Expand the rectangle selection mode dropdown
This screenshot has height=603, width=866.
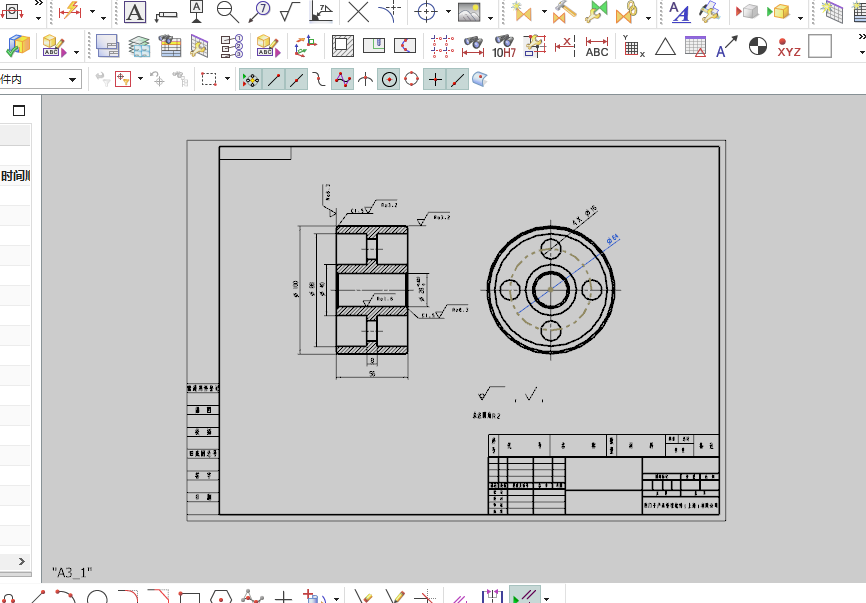[227, 79]
